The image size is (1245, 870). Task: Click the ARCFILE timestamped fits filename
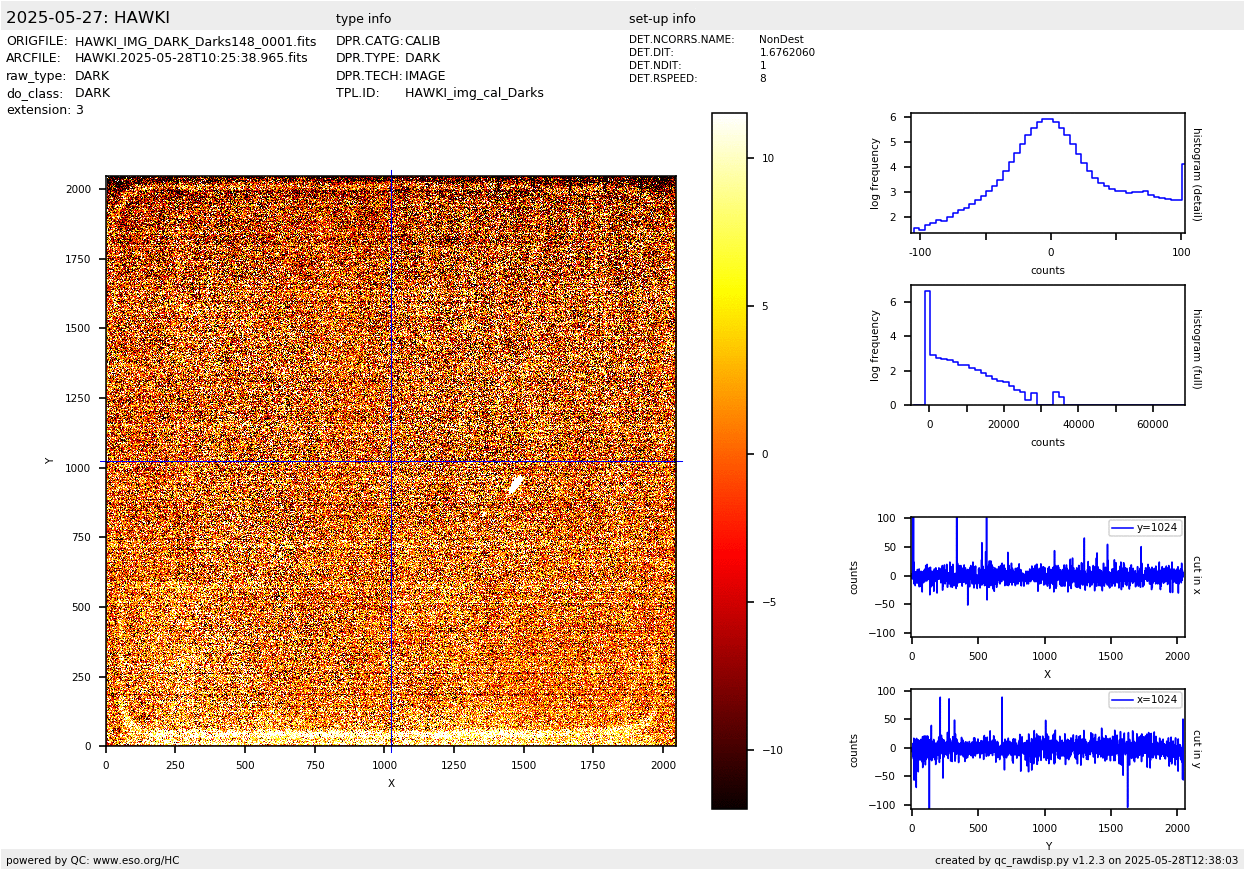pyautogui.click(x=191, y=59)
